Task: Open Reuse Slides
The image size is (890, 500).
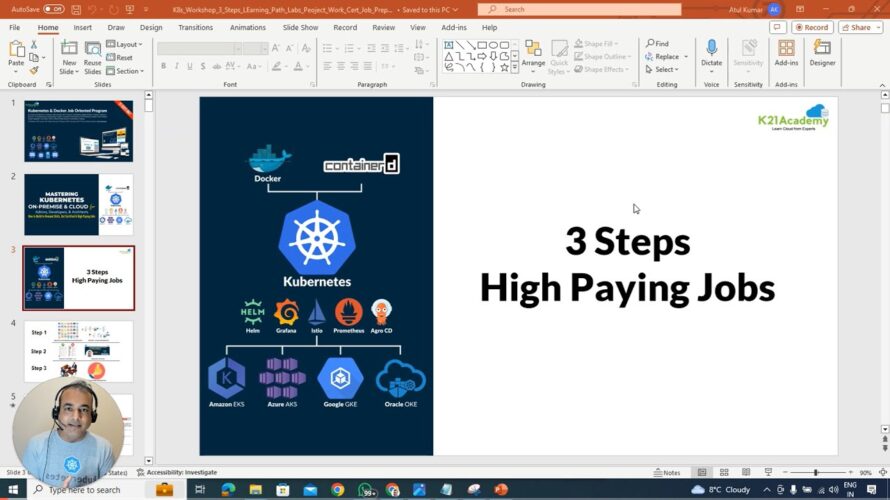Action: point(93,58)
